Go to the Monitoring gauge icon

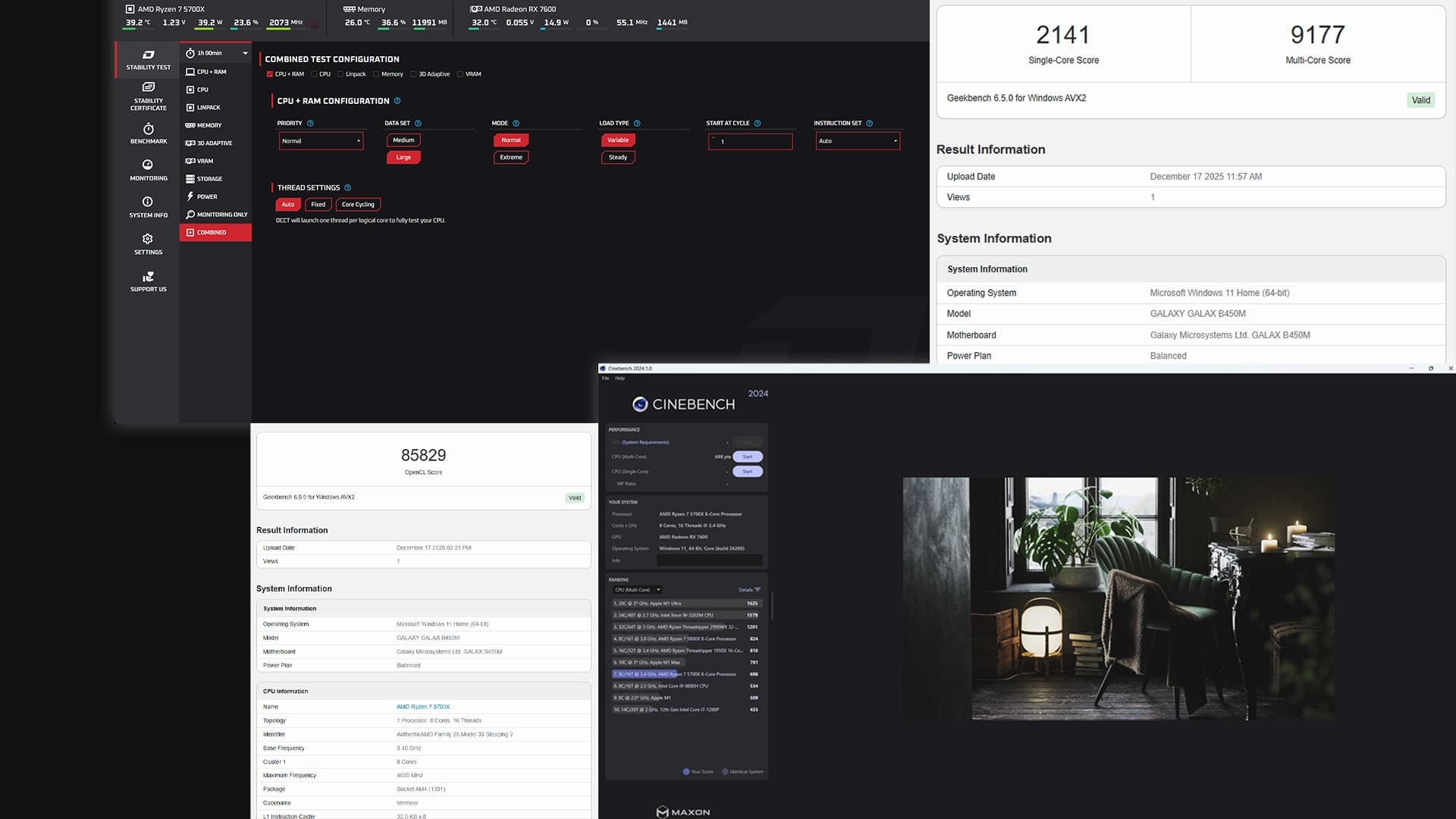[x=148, y=165]
